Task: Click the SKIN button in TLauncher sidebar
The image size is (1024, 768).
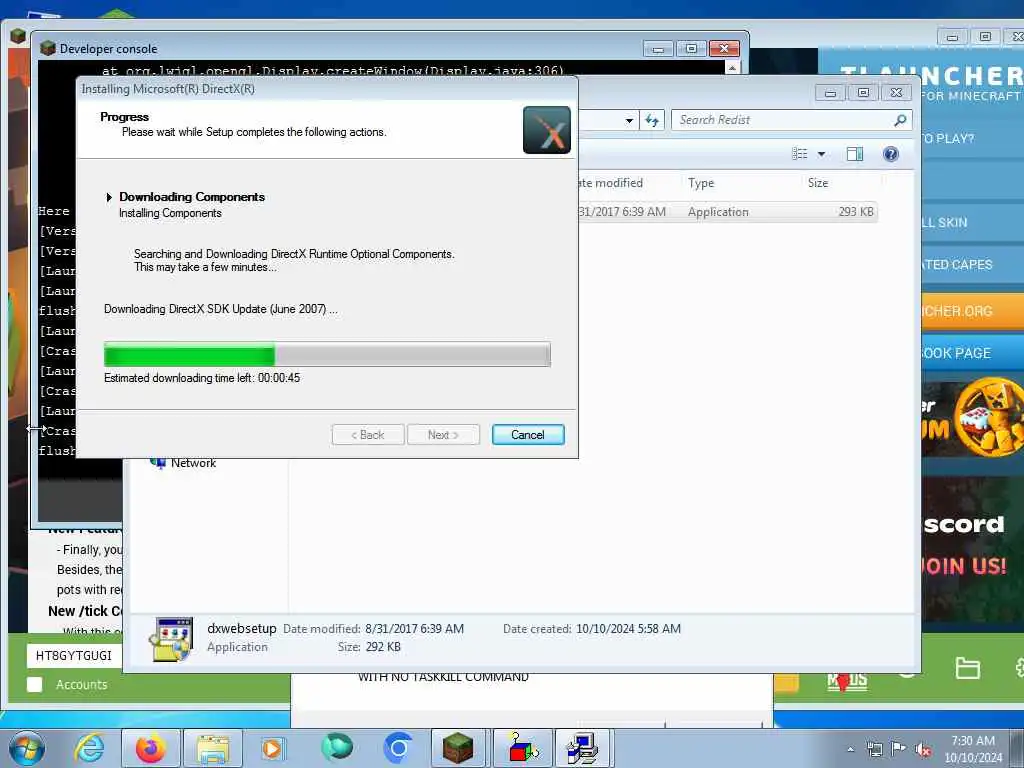Action: coord(972,223)
